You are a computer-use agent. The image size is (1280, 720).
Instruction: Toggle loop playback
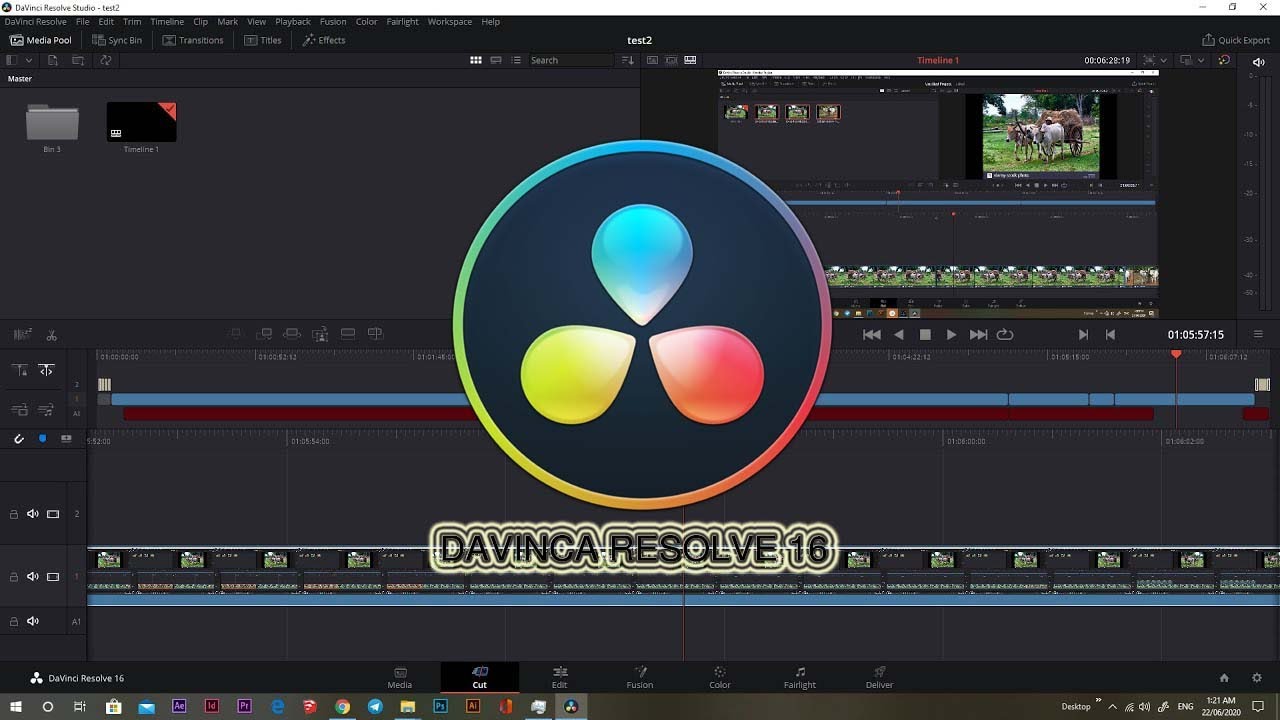[x=1005, y=335]
